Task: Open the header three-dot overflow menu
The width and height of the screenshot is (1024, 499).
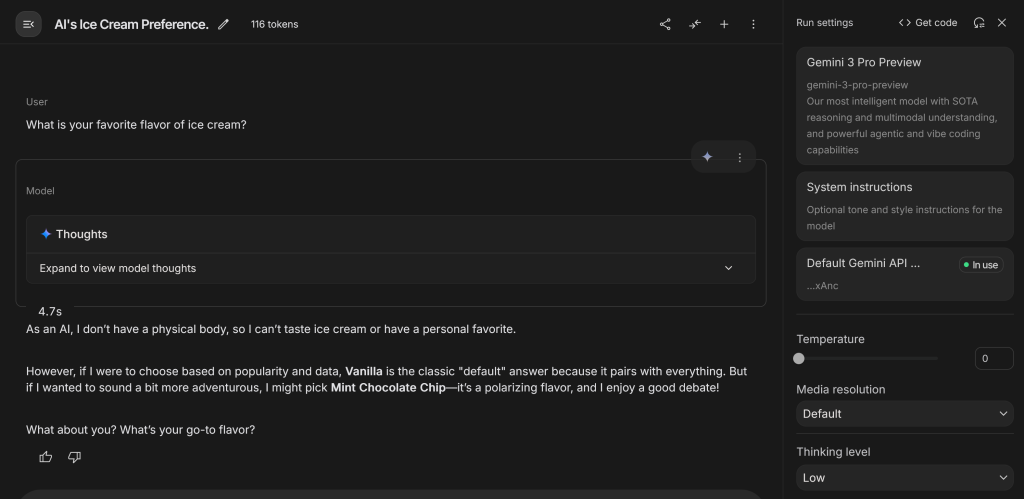Action: point(753,24)
